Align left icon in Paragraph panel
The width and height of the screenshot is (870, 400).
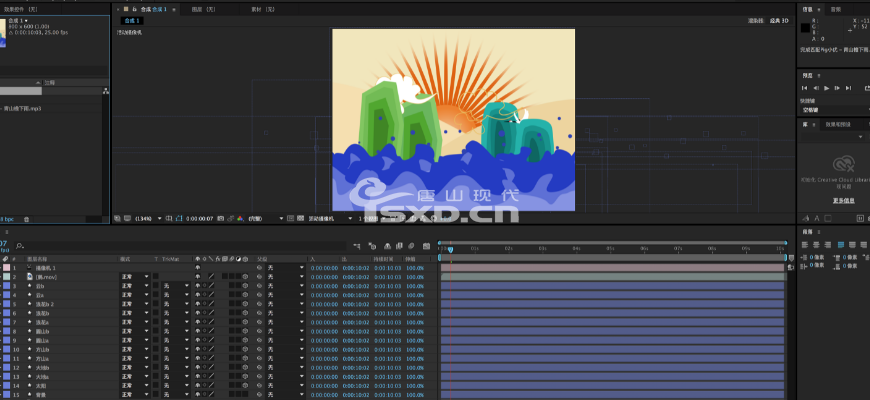point(805,245)
